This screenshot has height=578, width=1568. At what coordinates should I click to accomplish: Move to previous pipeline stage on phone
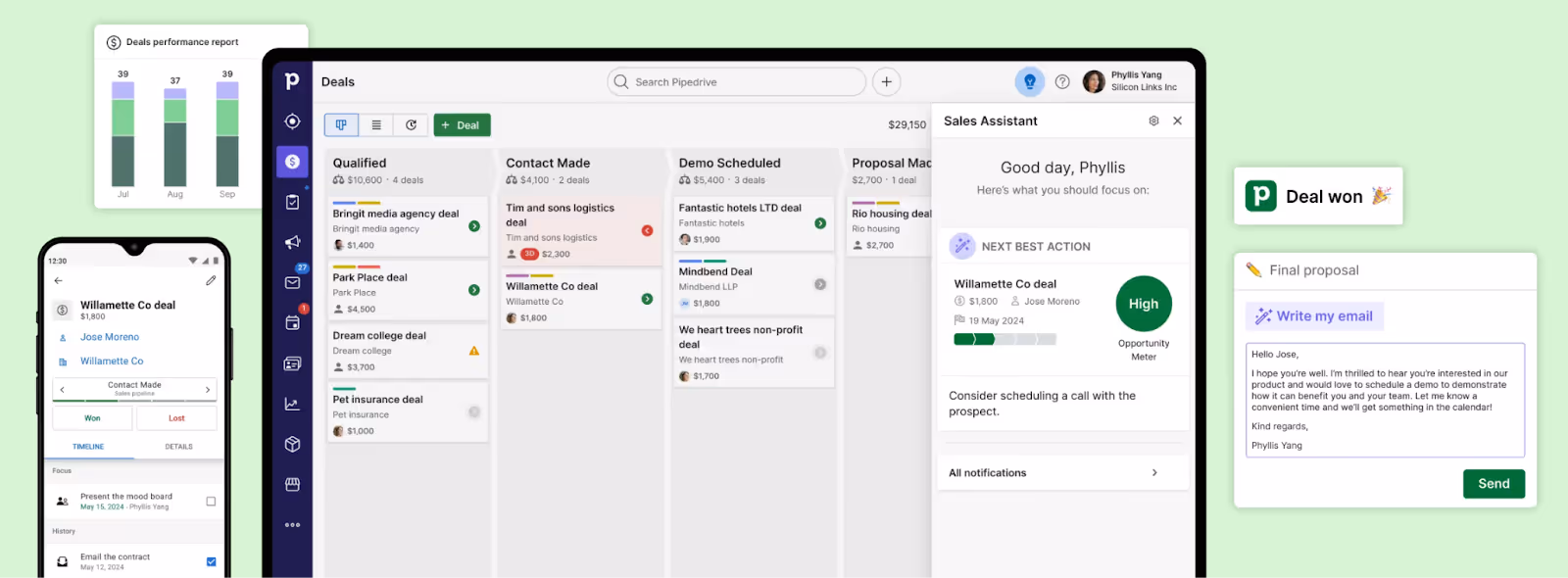coord(63,390)
